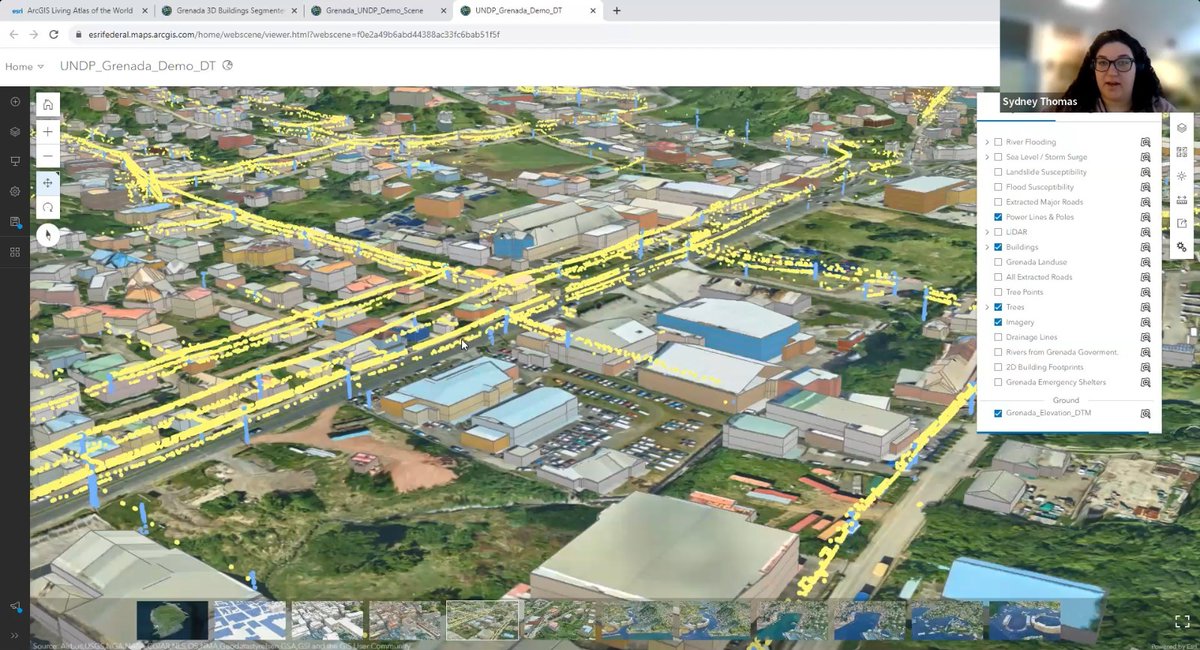1200x650 pixels.
Task: Expand the Buildings layer group
Action: (x=987, y=247)
